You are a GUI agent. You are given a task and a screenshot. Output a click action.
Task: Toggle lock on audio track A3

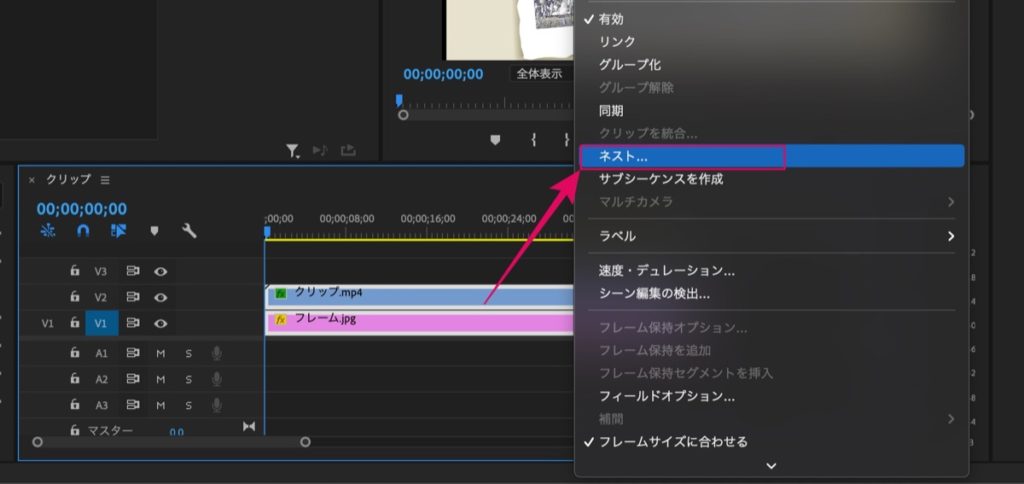[x=75, y=405]
